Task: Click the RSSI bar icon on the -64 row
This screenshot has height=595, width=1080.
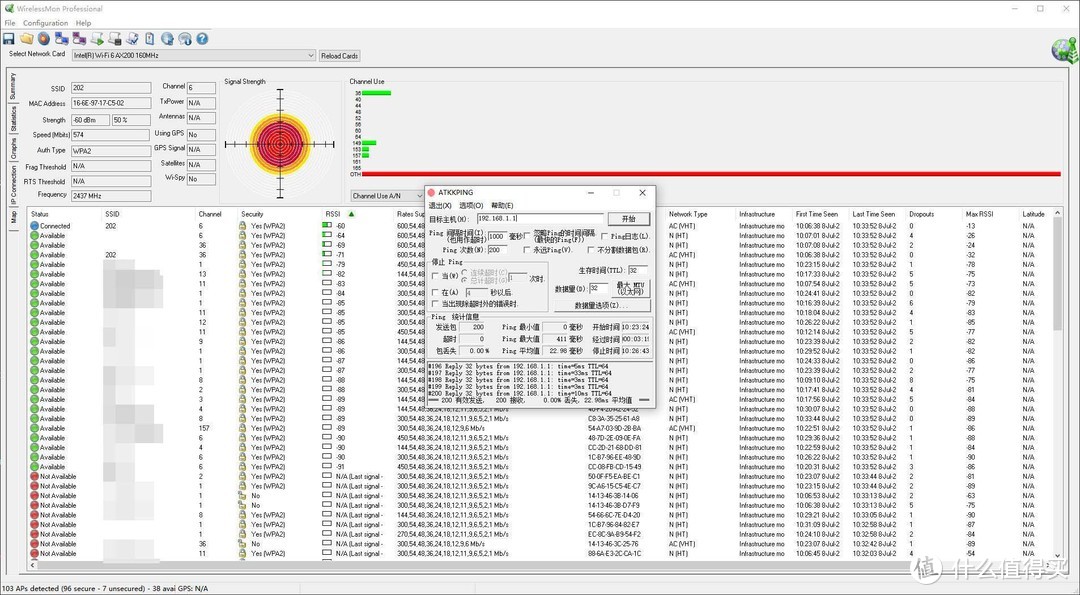Action: pyautogui.click(x=327, y=236)
